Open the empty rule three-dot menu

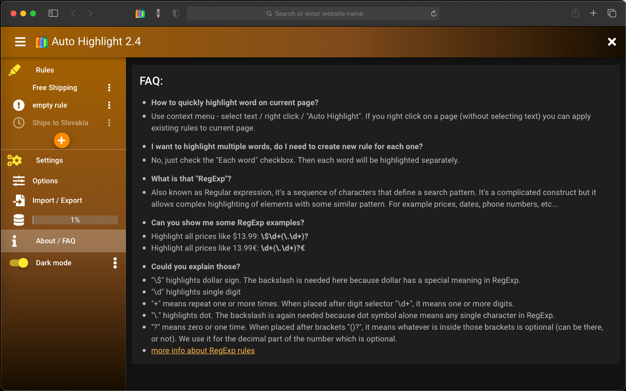[109, 105]
